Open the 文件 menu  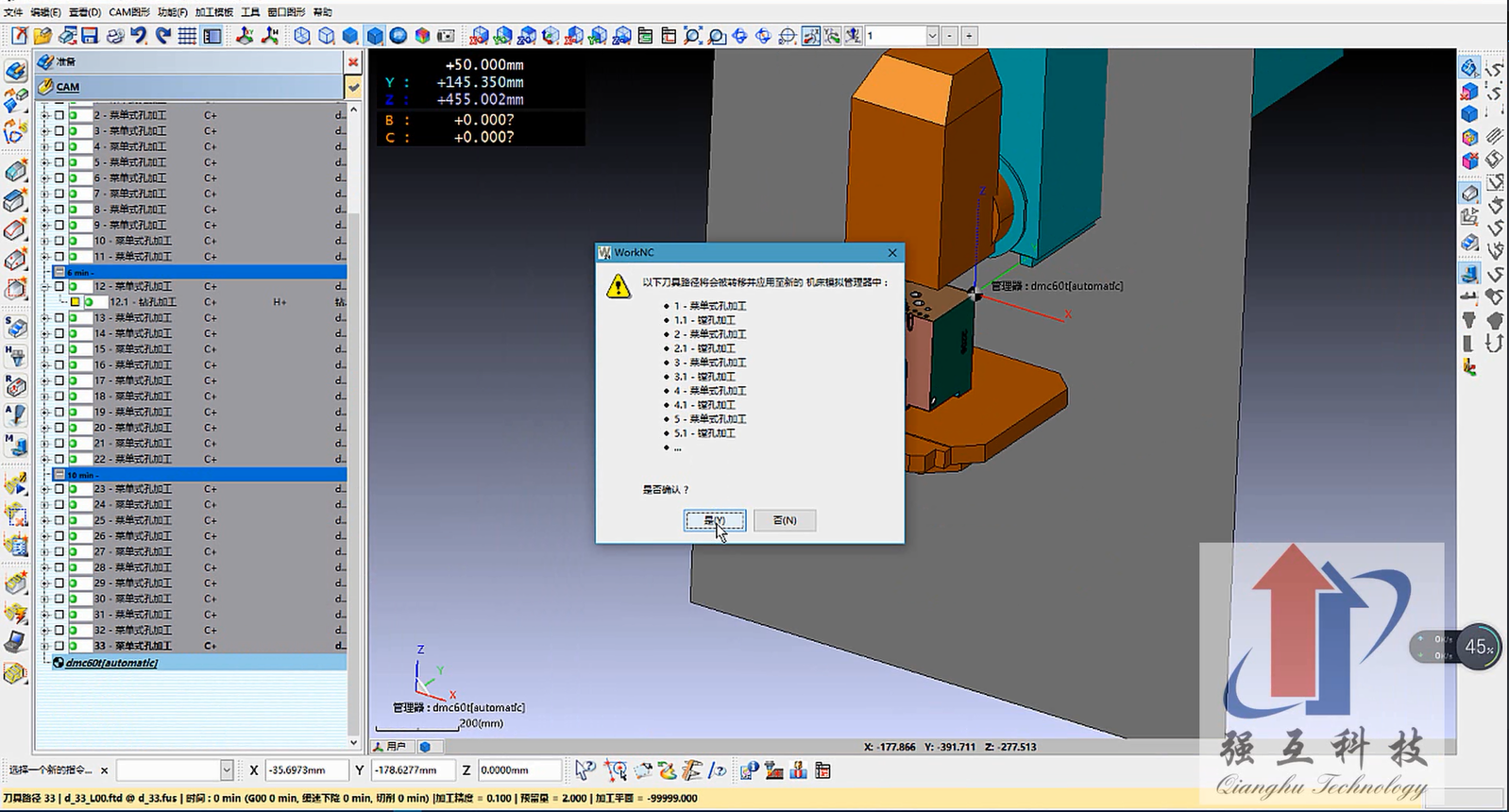13,12
